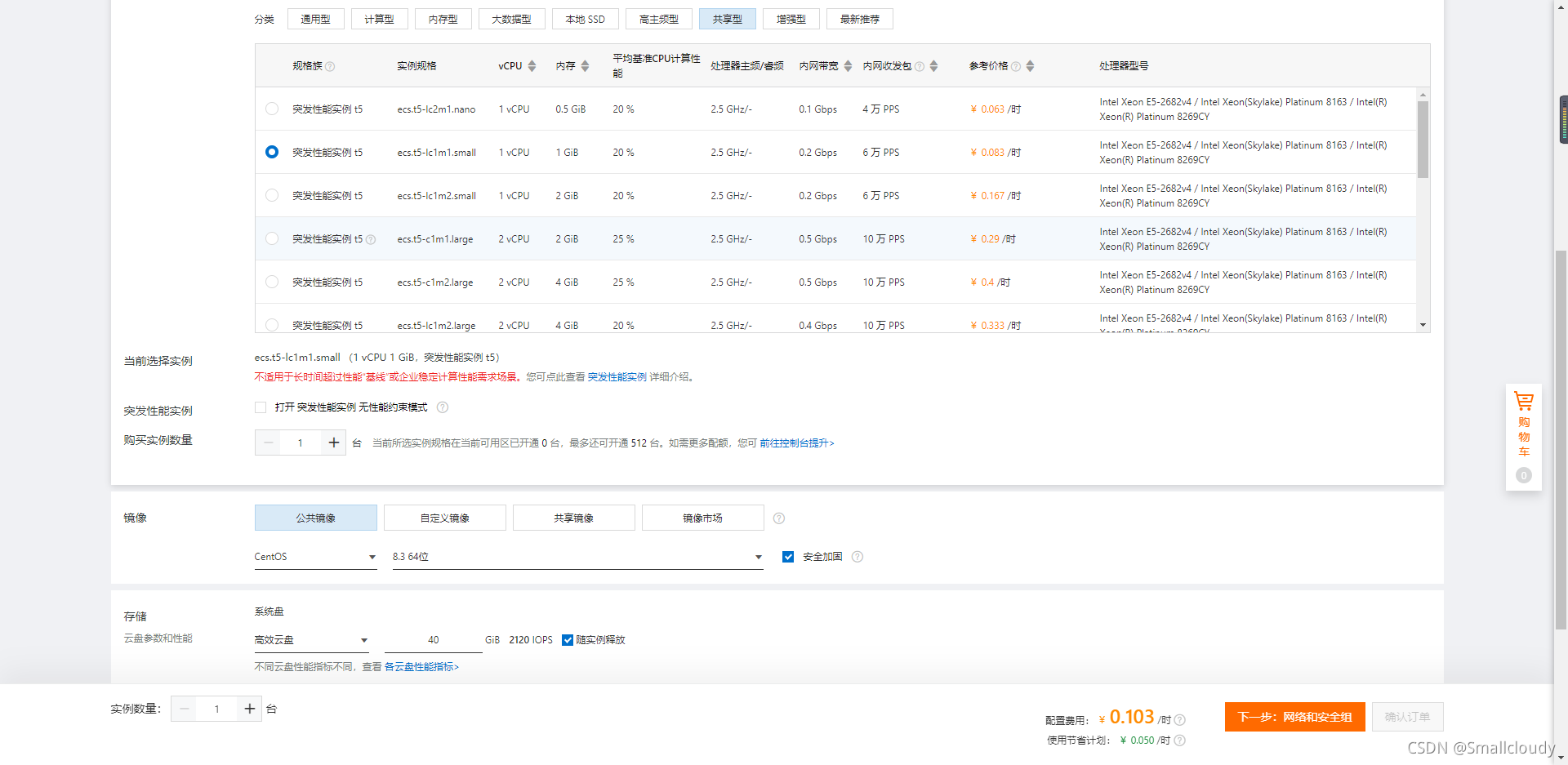This screenshot has height=765, width=1568.
Task: Click help icon beside 内网收发包 header
Action: click(x=920, y=67)
